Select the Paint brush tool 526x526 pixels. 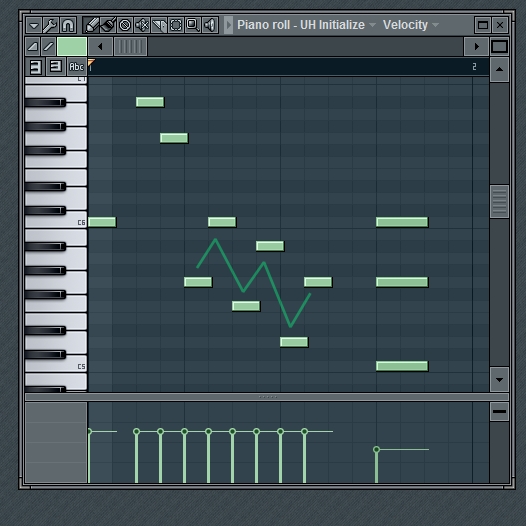pos(108,25)
